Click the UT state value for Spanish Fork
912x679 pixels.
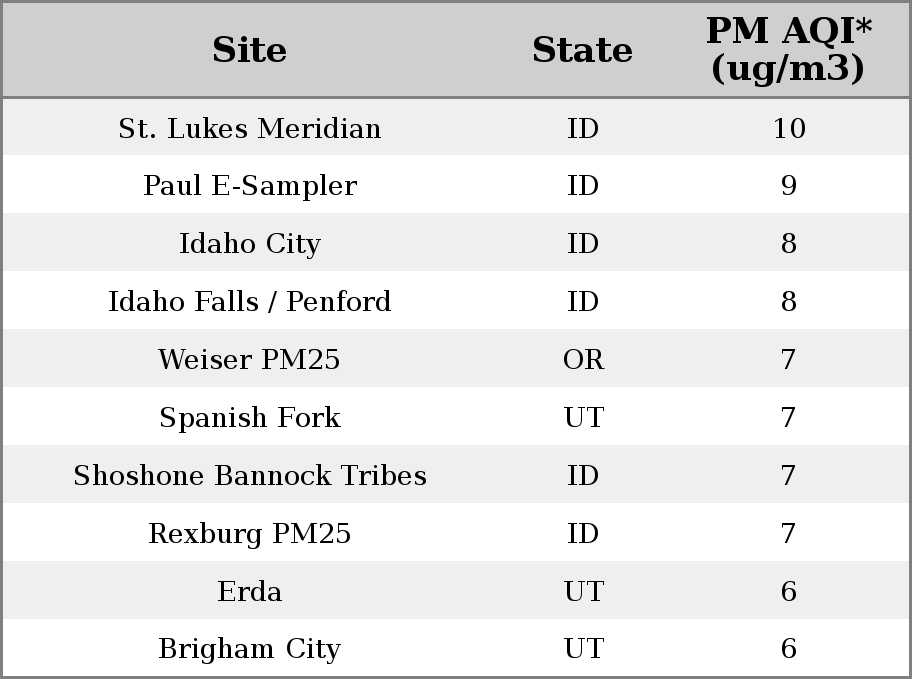coord(584,417)
